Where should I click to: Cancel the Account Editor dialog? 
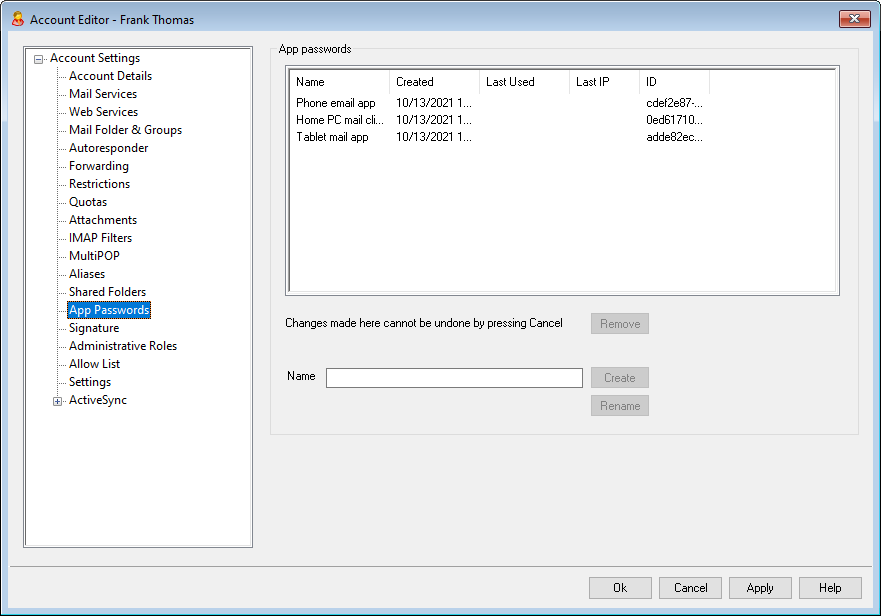pos(690,588)
